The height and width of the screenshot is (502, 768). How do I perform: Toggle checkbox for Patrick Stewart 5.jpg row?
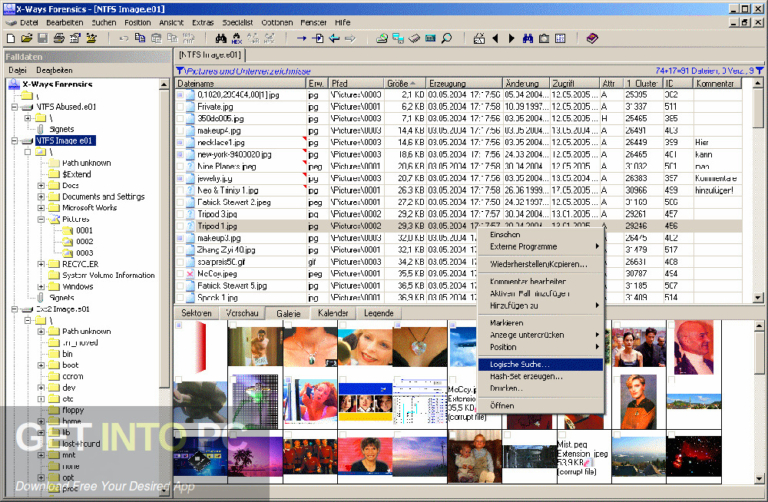tap(180, 286)
